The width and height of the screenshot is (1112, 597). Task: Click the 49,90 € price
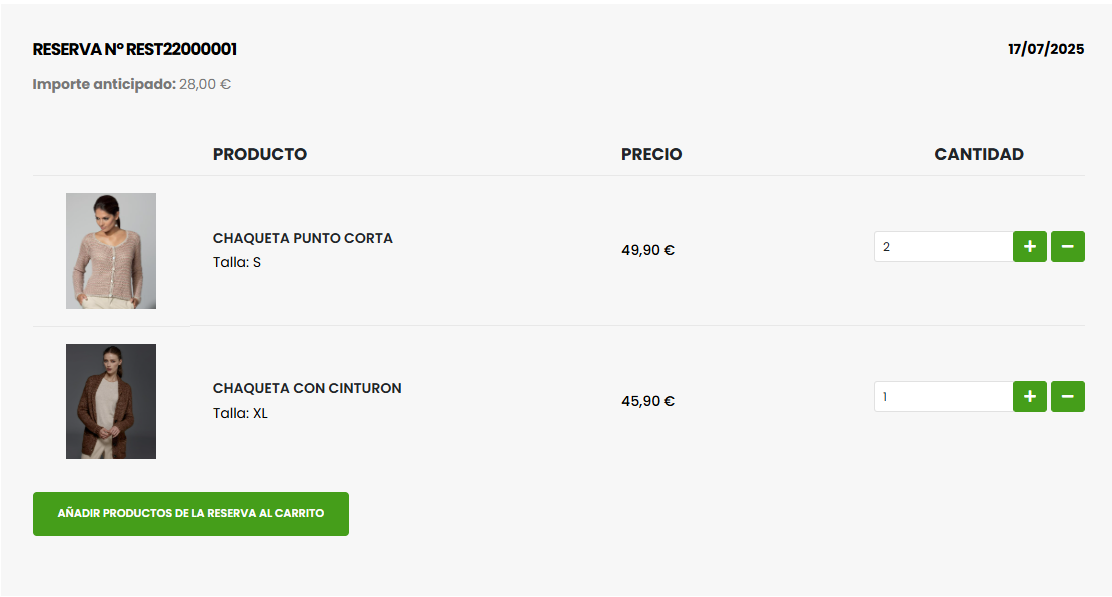pyautogui.click(x=648, y=250)
